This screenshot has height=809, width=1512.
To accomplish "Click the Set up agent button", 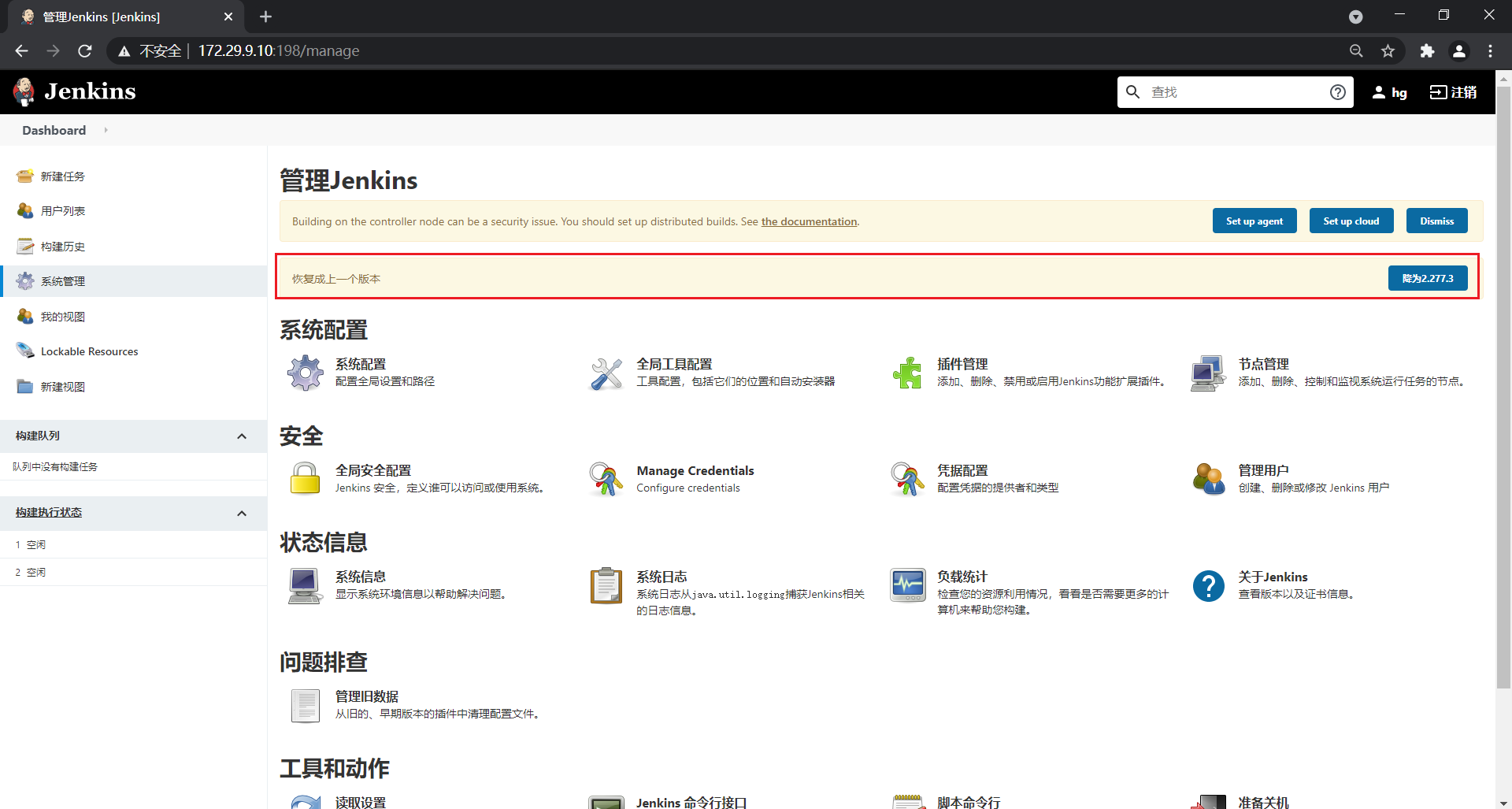I will (1254, 221).
